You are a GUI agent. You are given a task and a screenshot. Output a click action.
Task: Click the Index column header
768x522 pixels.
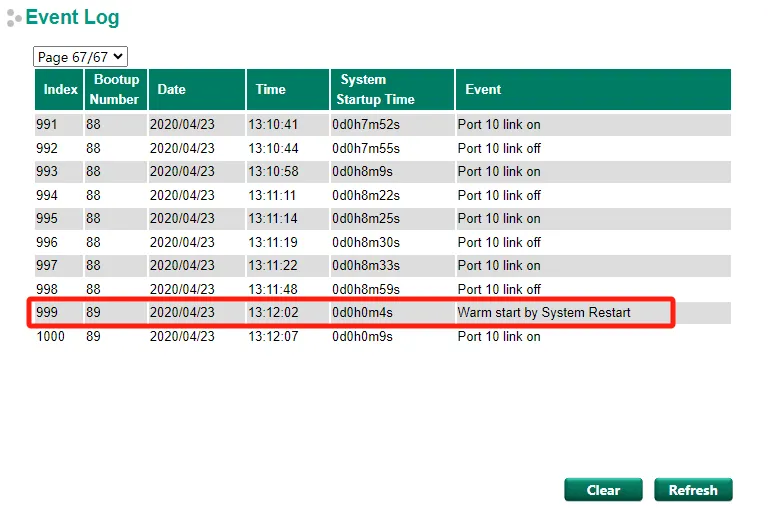coord(60,89)
